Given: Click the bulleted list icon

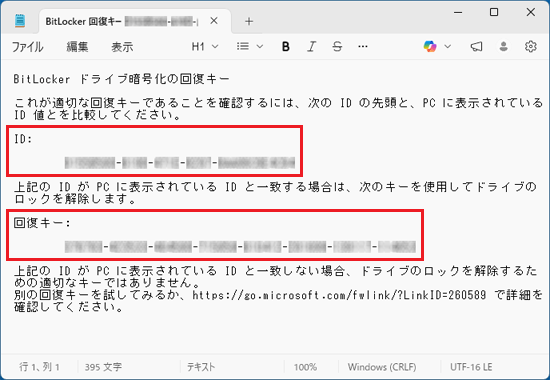Looking at the screenshot, I should 243,46.
